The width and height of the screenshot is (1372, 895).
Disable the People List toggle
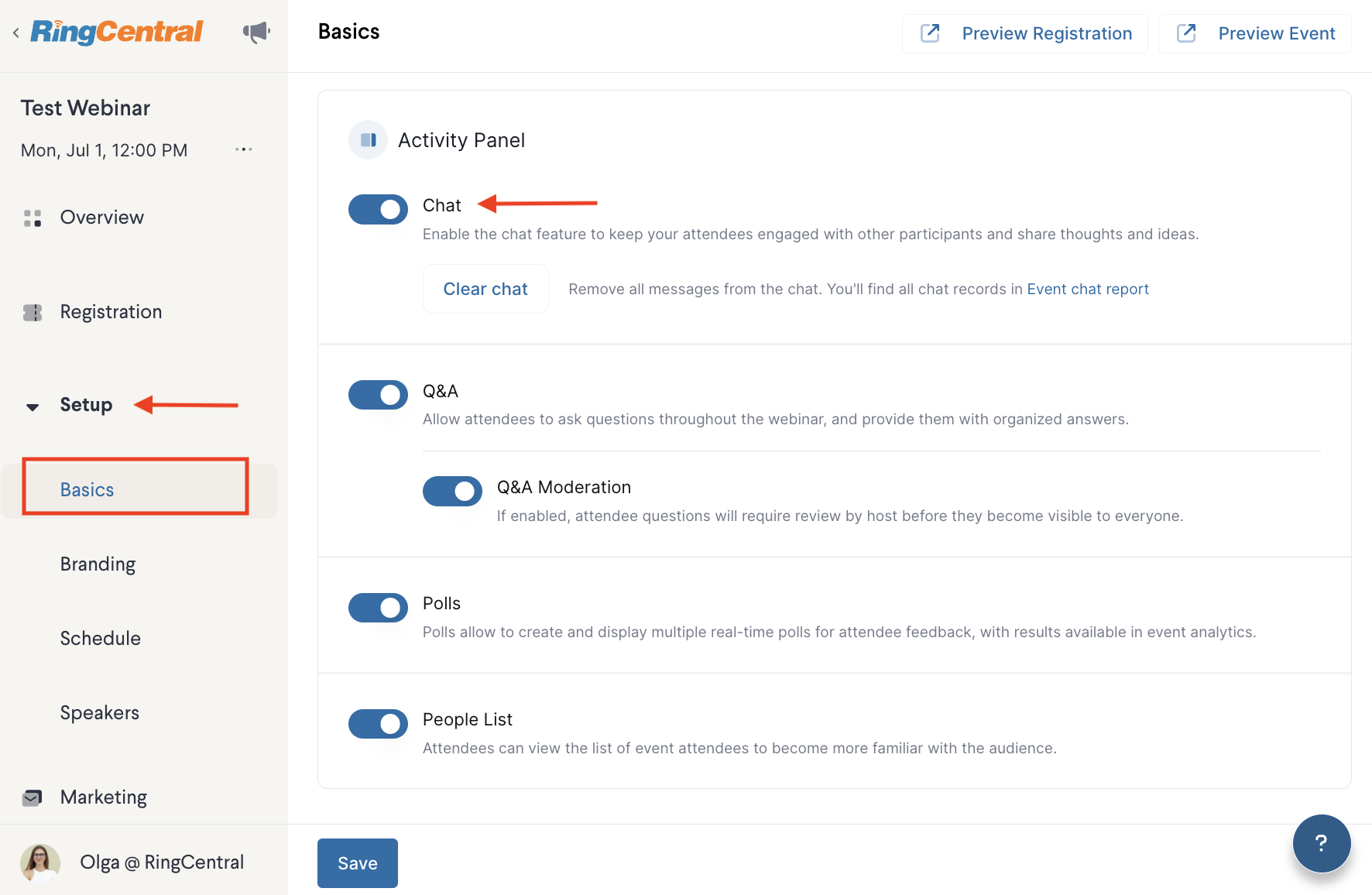tap(378, 724)
